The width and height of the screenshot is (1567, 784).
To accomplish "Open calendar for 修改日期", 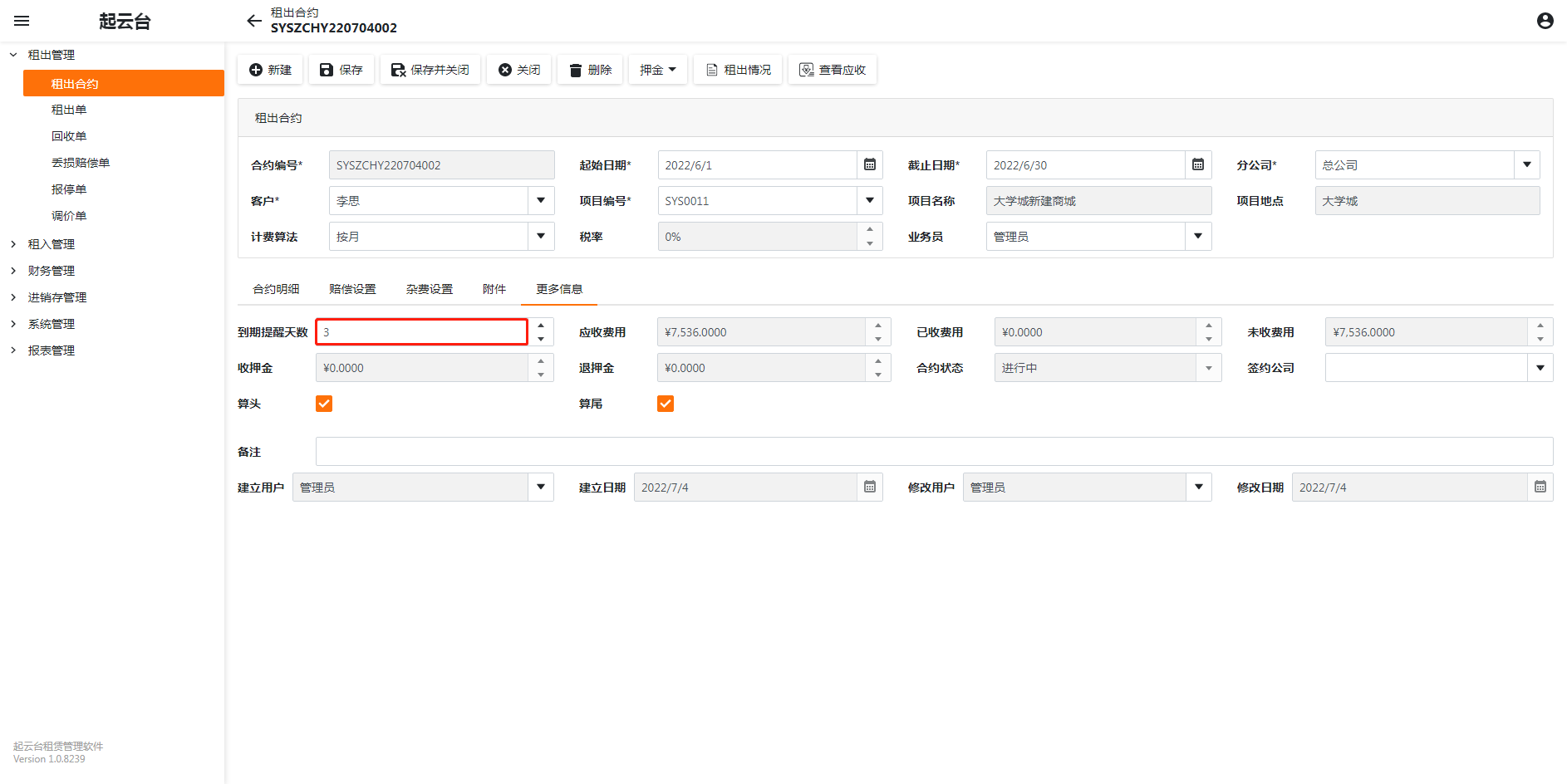I will tap(1540, 487).
